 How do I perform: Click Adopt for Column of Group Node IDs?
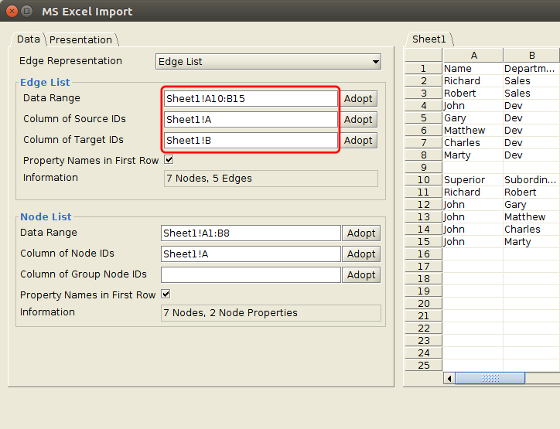pos(361,275)
